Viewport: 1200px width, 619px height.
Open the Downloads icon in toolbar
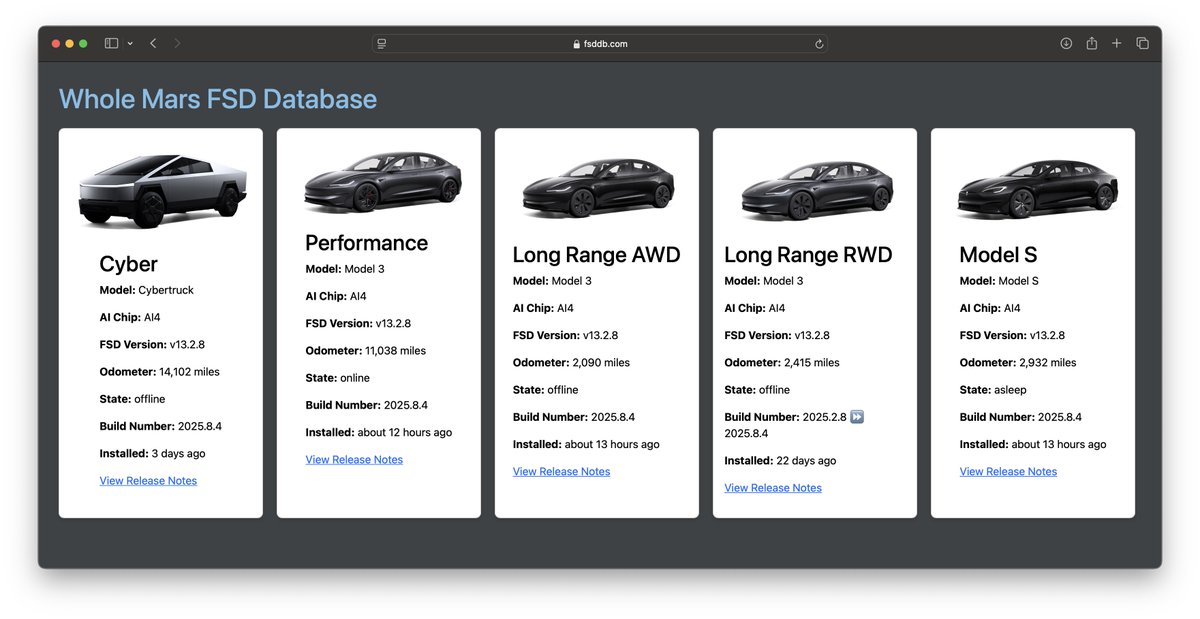tap(1066, 44)
